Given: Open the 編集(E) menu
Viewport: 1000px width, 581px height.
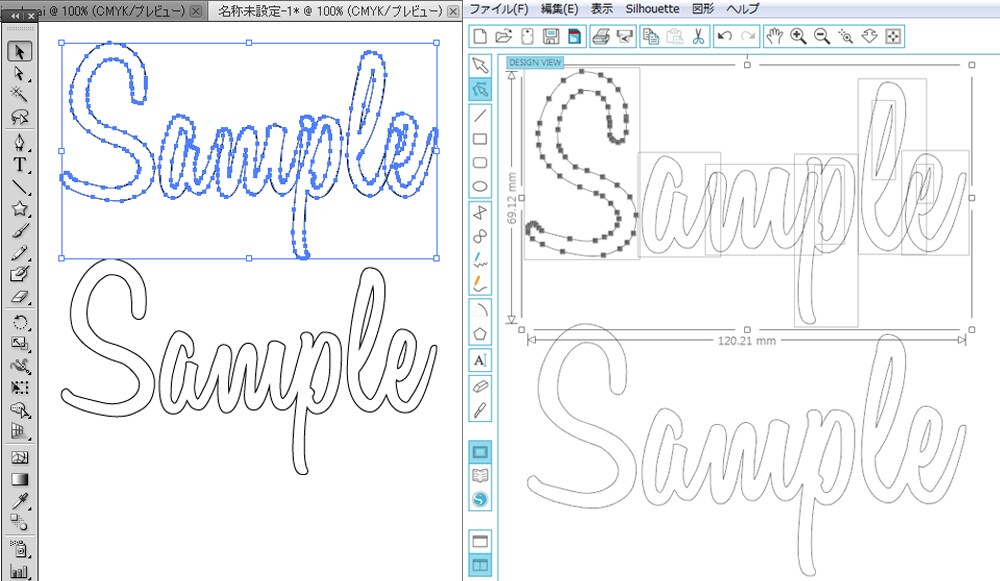Looking at the screenshot, I should 559,9.
